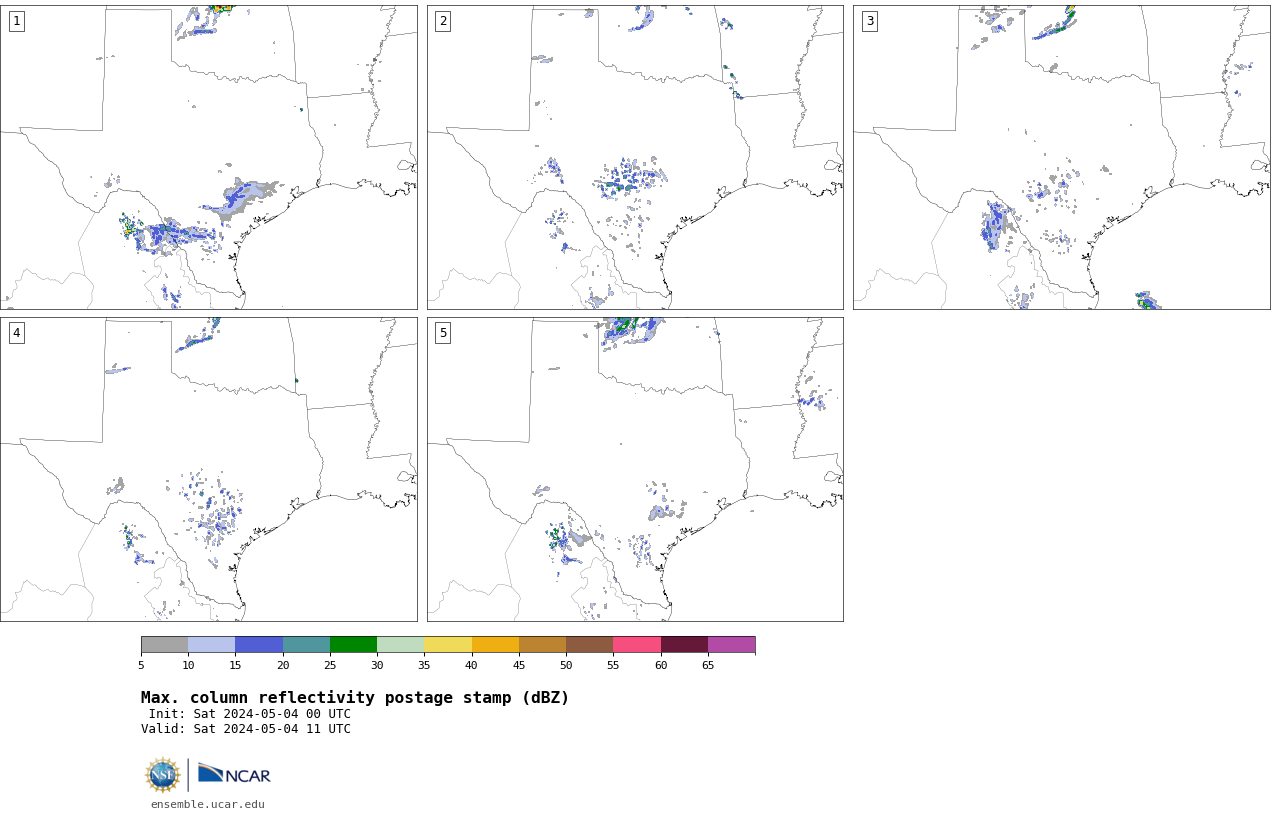Click the light lavender 10-15 dBZ swatch

click(211, 644)
